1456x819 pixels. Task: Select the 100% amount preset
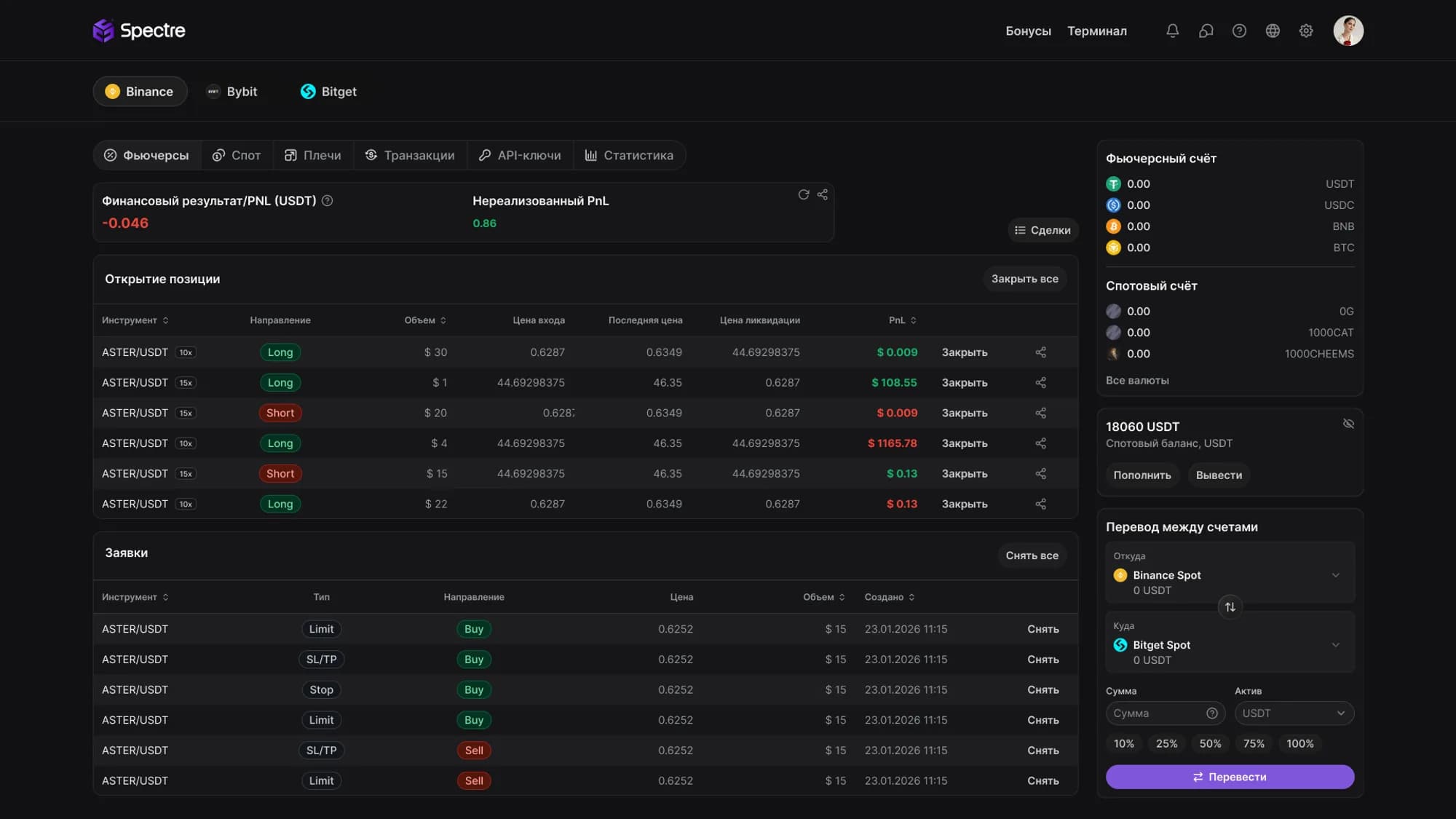point(1299,744)
